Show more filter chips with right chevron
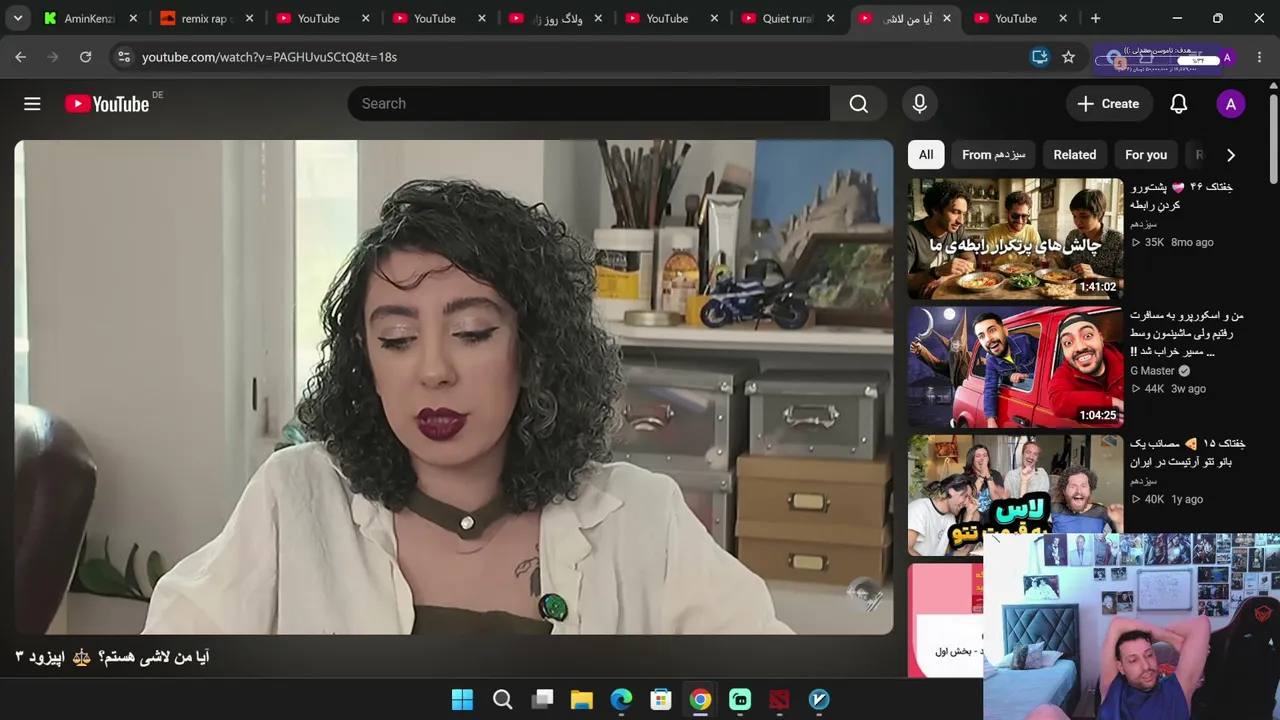Image resolution: width=1280 pixels, height=720 pixels. click(1231, 155)
